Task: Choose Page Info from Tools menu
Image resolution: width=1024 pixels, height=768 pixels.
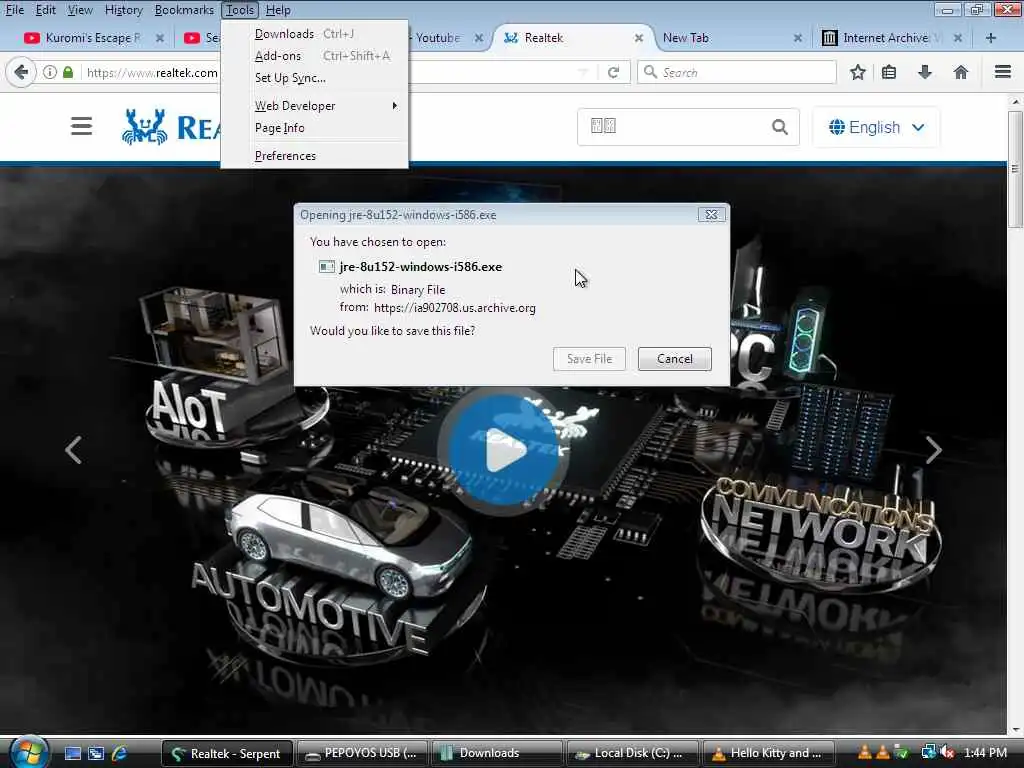Action: (315, 128)
